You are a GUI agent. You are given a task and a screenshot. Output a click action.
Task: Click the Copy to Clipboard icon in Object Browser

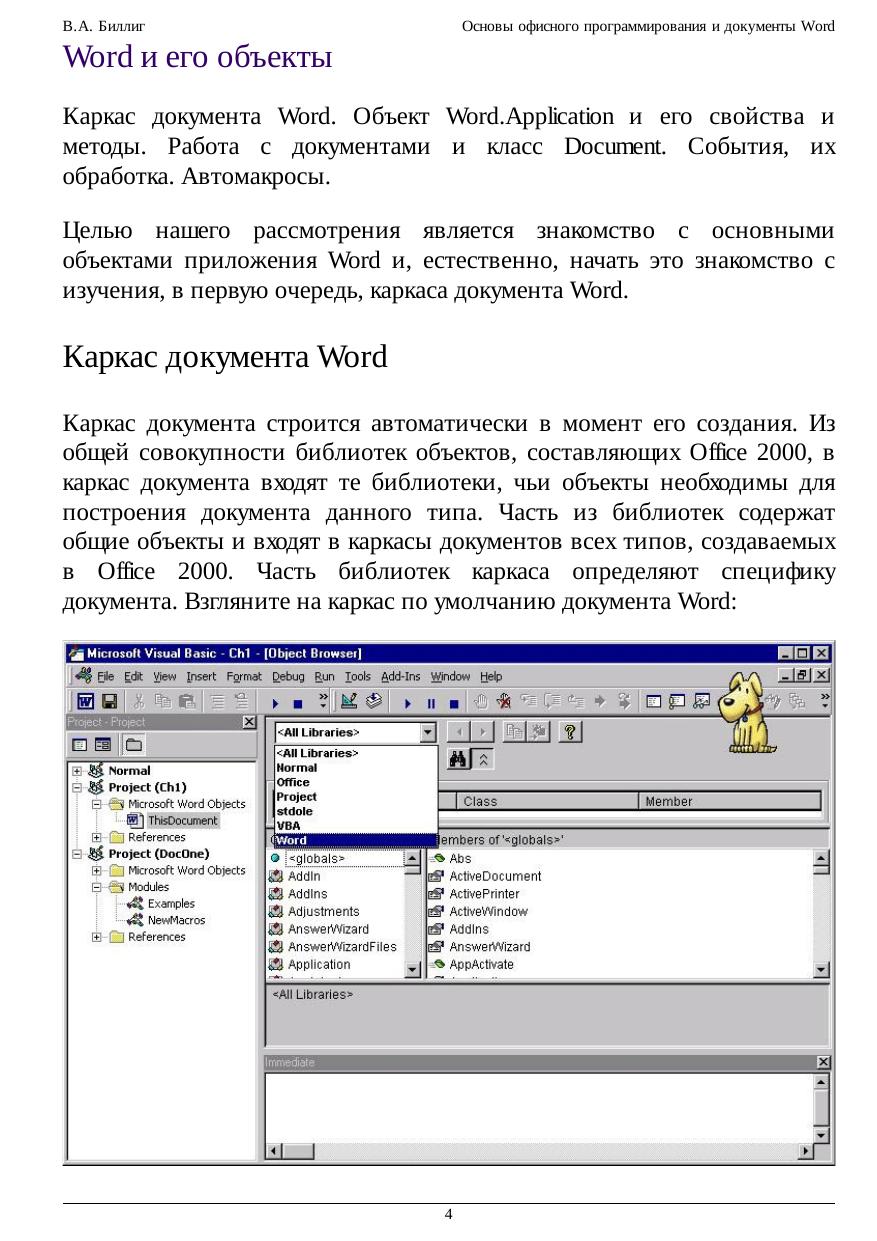(514, 732)
